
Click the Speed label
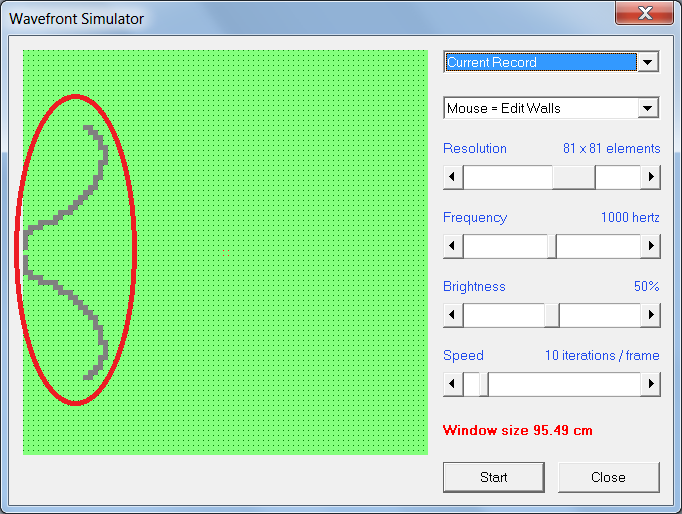(x=463, y=355)
